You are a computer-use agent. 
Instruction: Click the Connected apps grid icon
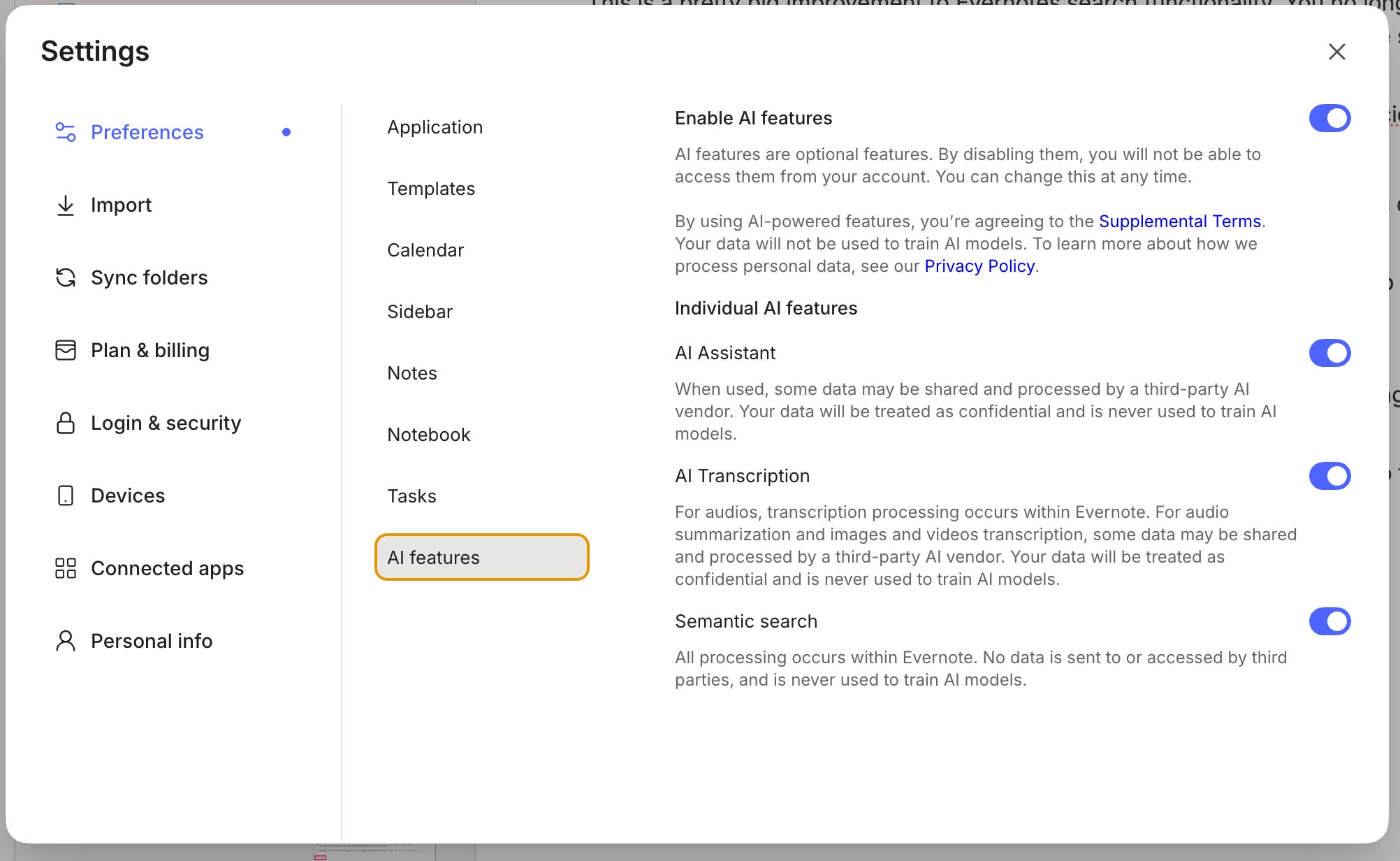tap(66, 568)
